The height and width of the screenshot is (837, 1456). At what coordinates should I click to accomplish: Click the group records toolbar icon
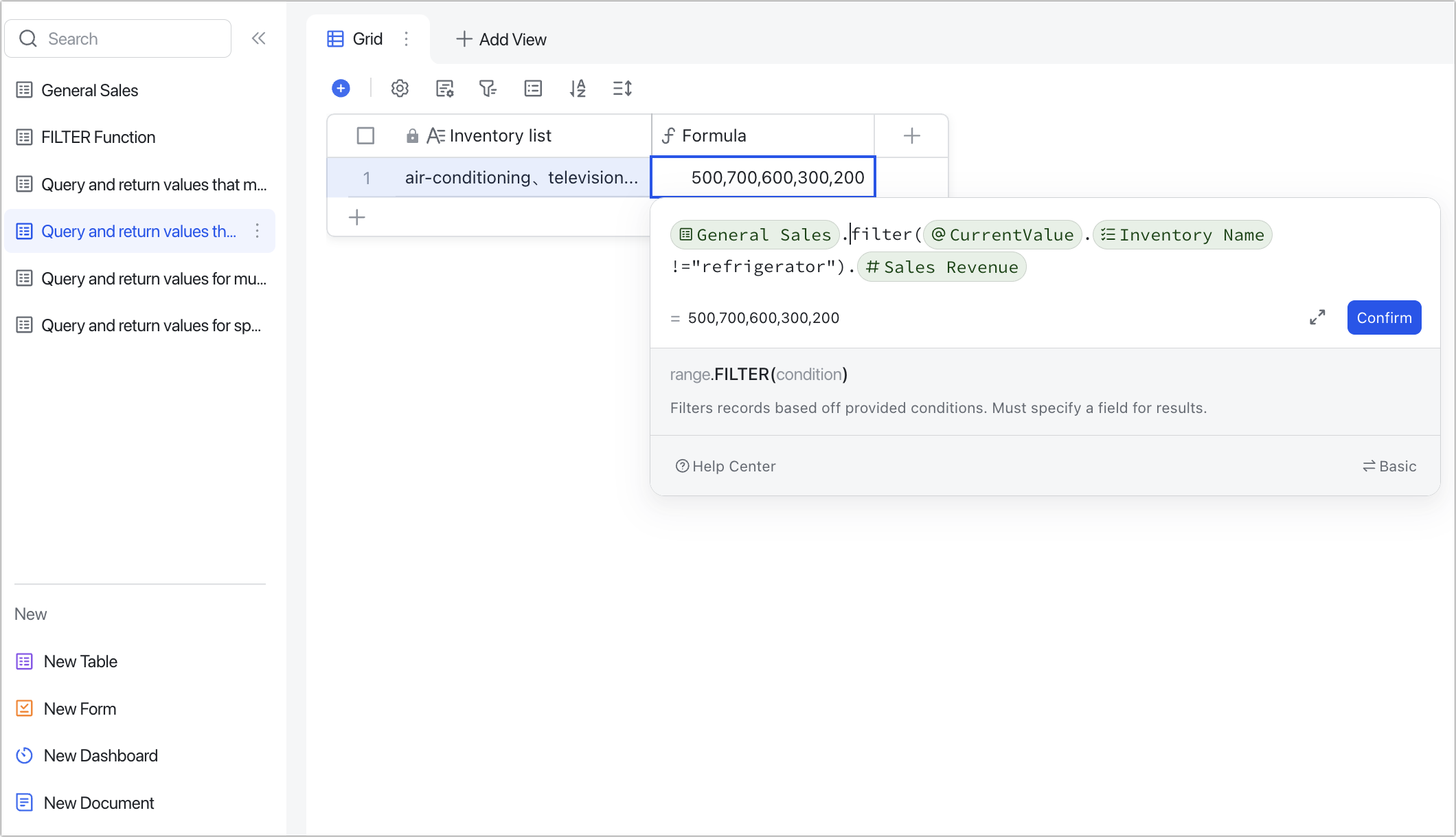point(533,88)
